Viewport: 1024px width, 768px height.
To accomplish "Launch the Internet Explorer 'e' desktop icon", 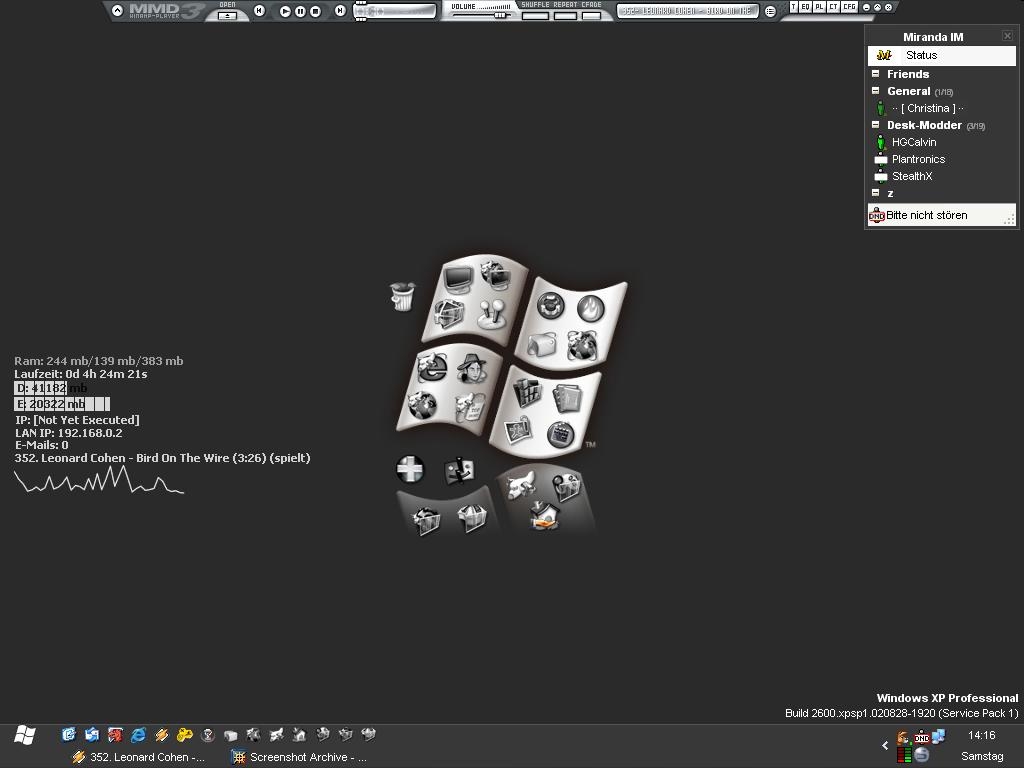I will click(x=432, y=368).
